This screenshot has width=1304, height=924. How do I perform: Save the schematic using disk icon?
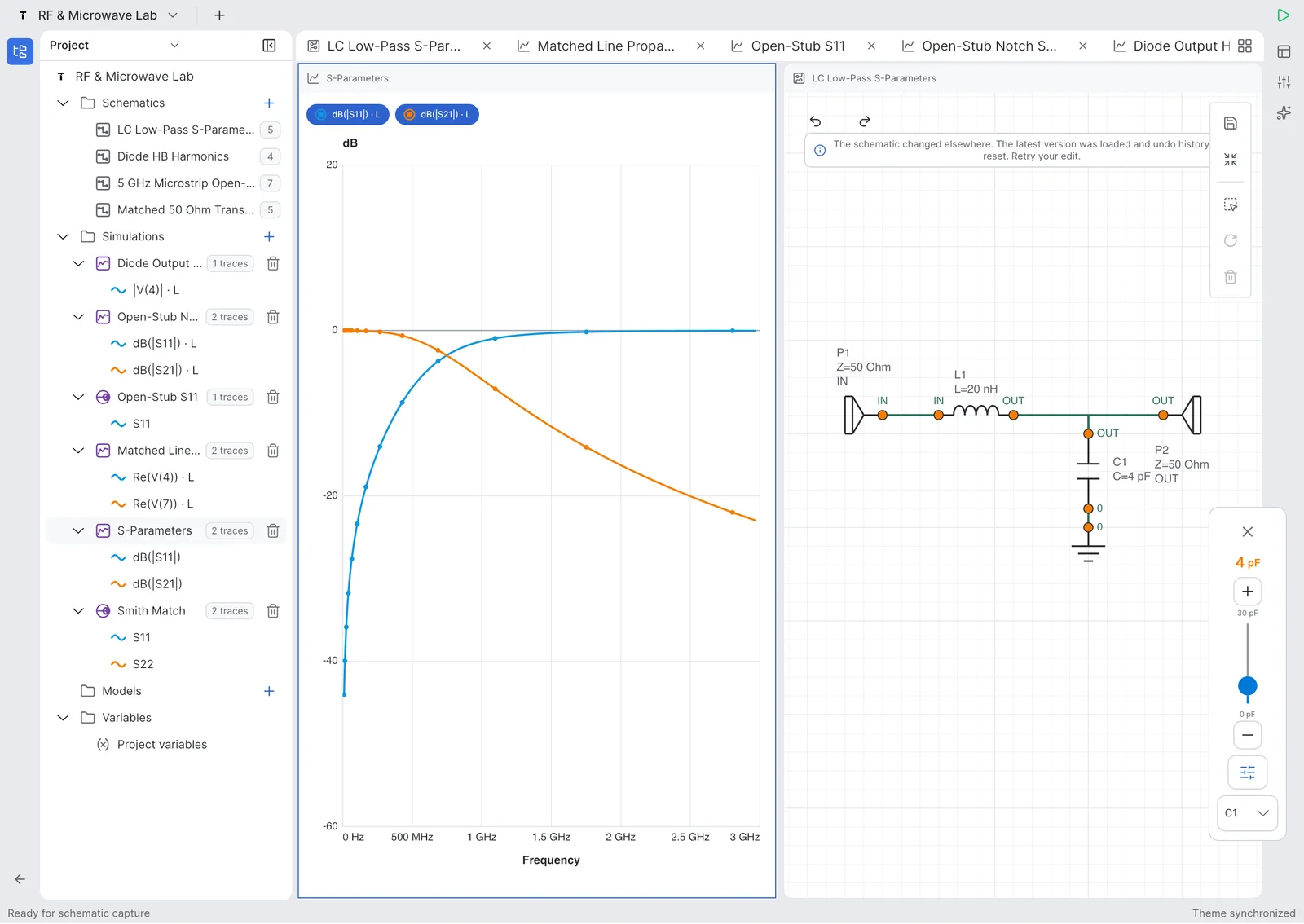pyautogui.click(x=1231, y=124)
